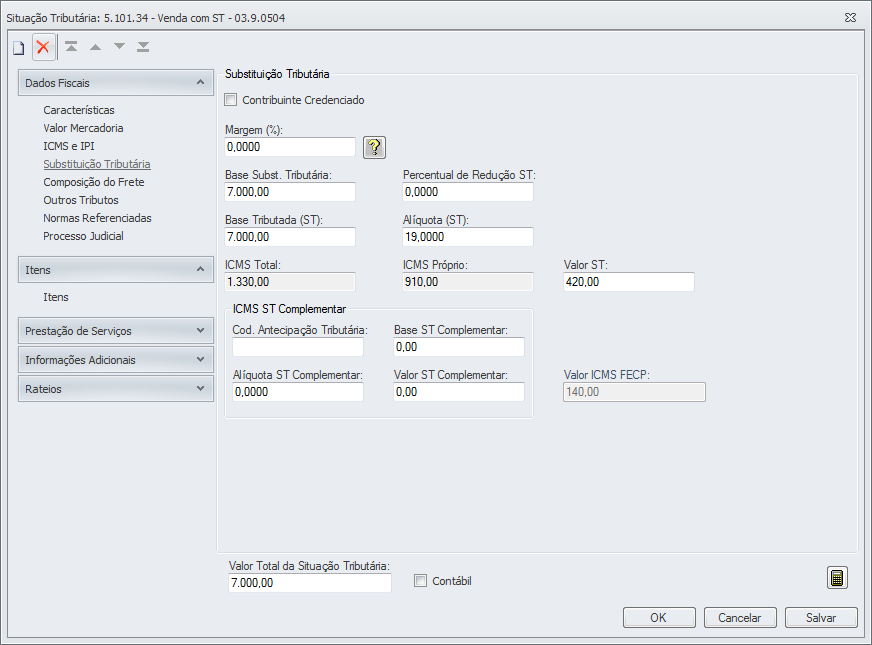872x645 pixels.
Task: Click the question mark help button beside Margem
Action: pos(374,147)
